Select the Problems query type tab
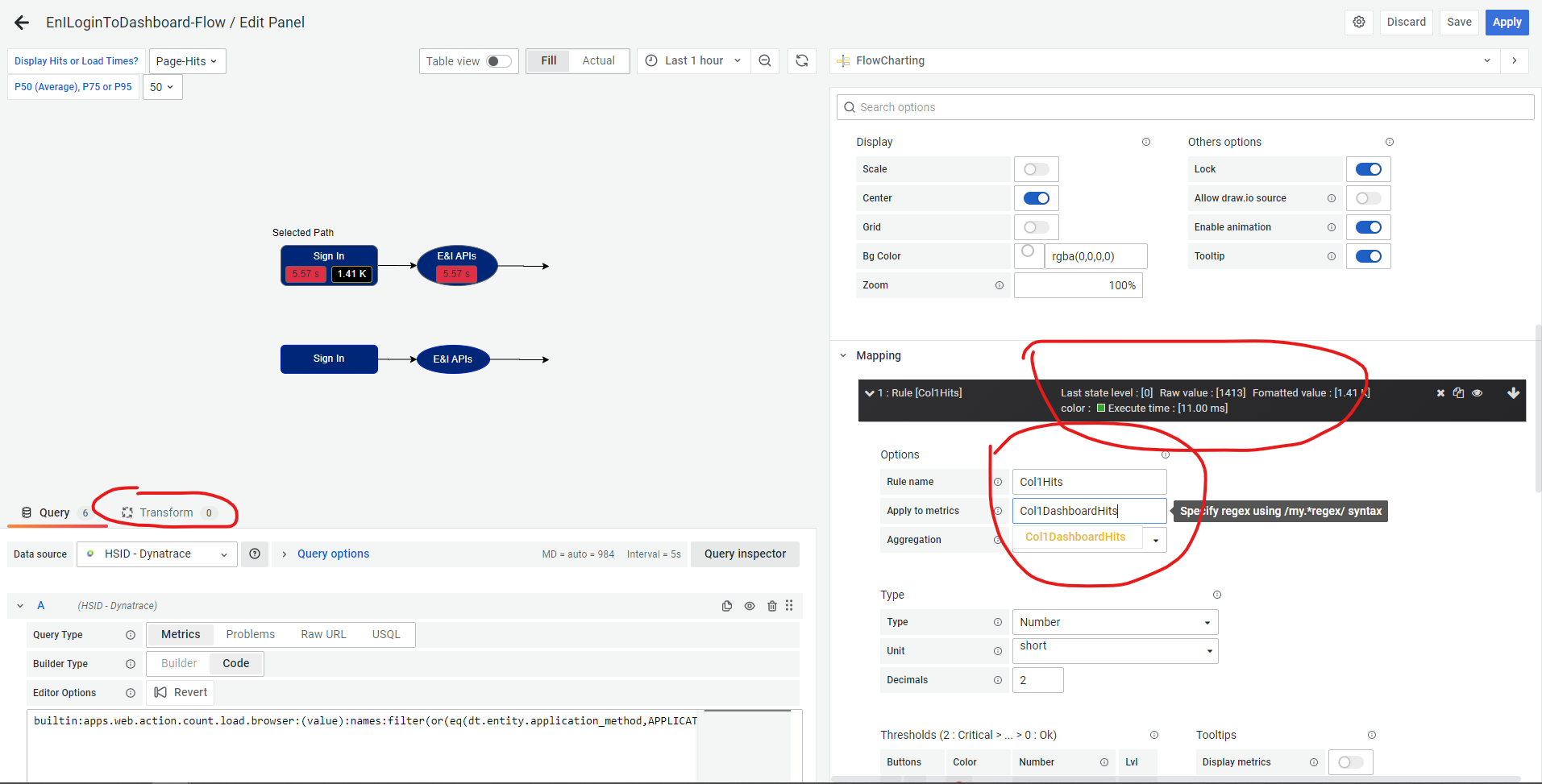 pos(250,634)
